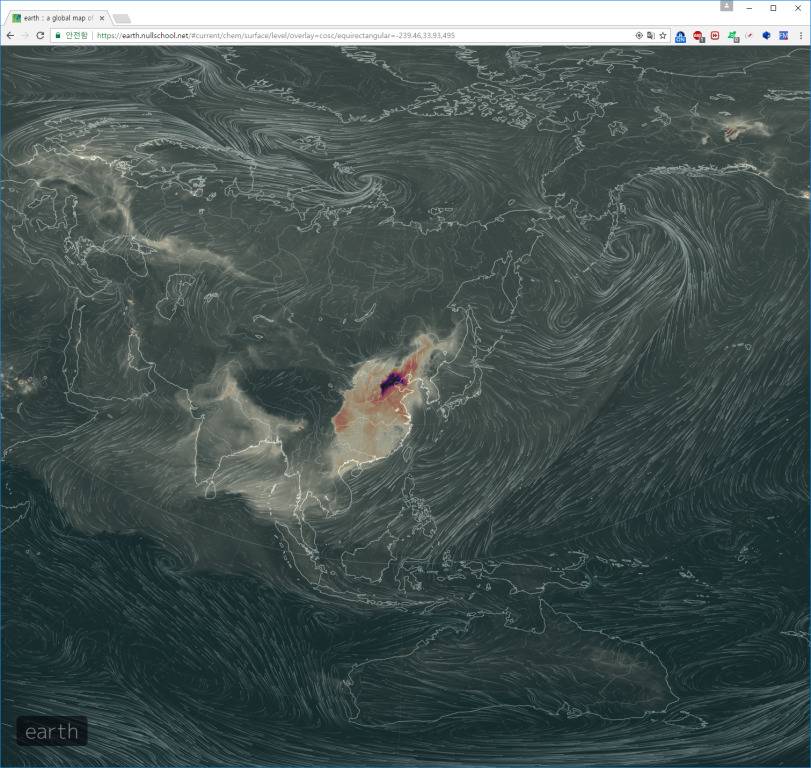Image resolution: width=811 pixels, height=768 pixels.
Task: Click the location target icon in address bar
Action: pos(639,35)
